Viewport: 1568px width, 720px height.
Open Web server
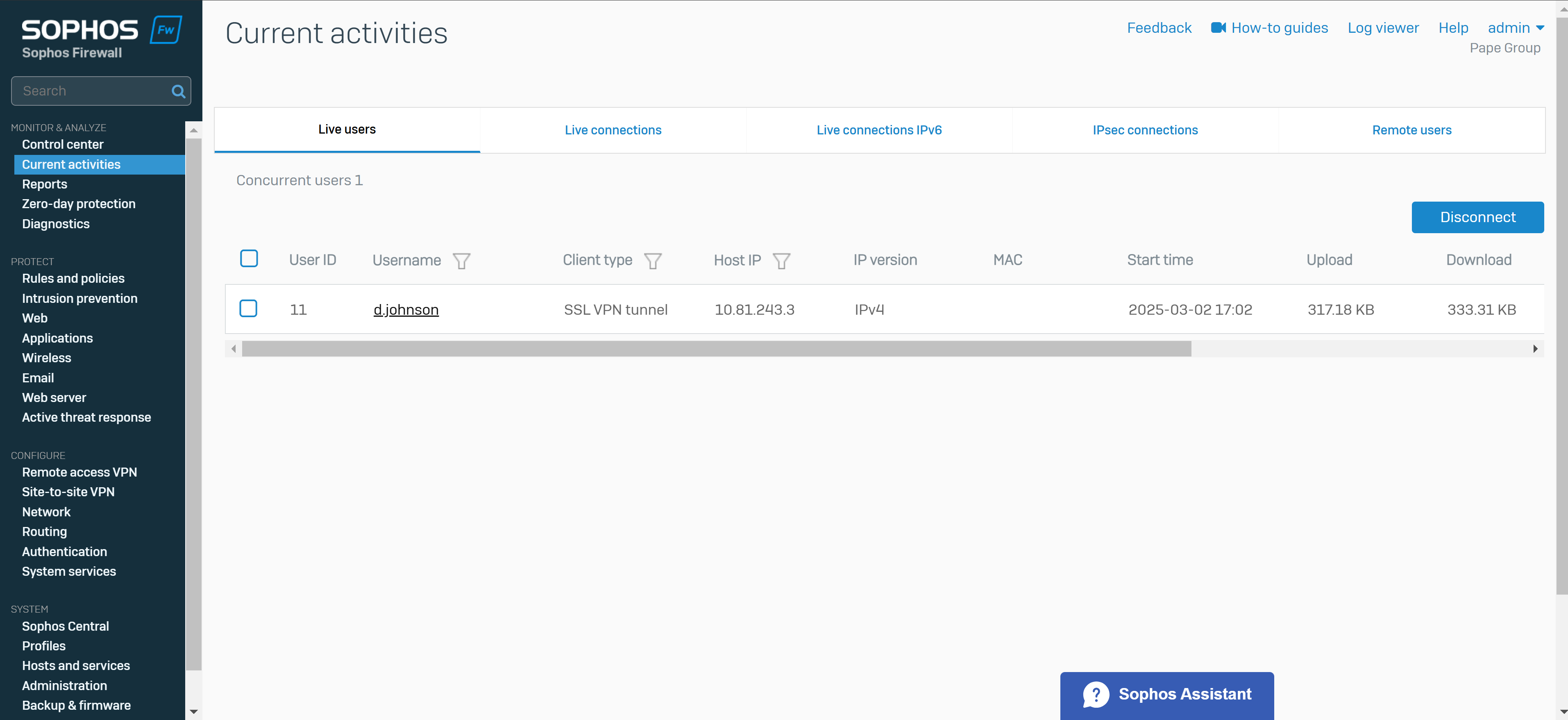tap(54, 398)
